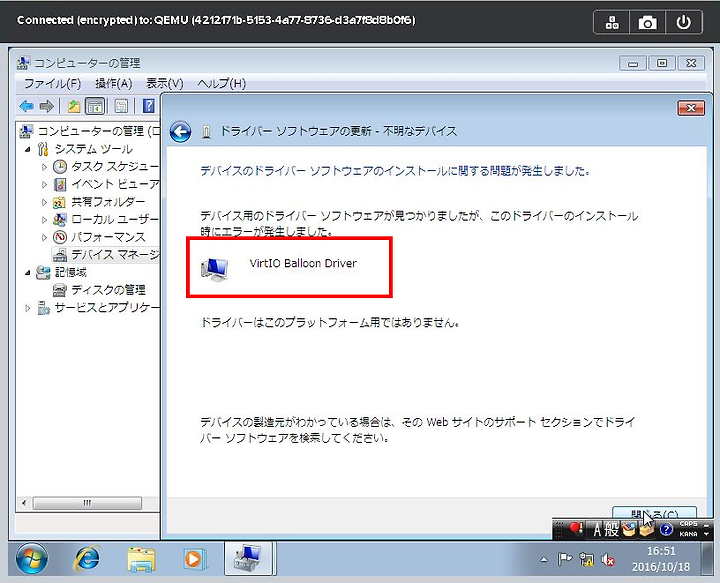Toggle CAPS on the IME language bar
720x583 pixels.
[x=688, y=524]
